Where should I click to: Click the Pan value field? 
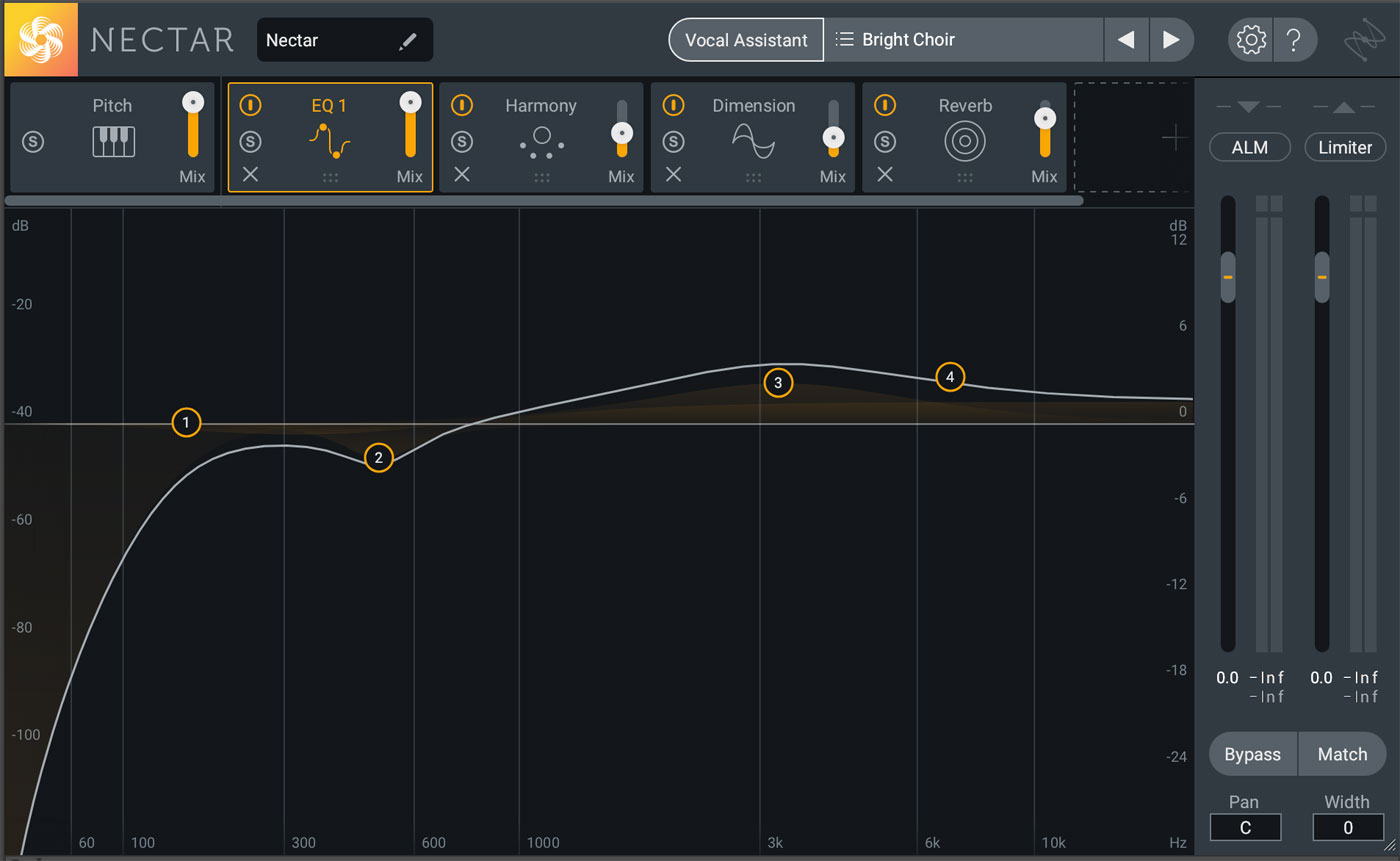1245,827
